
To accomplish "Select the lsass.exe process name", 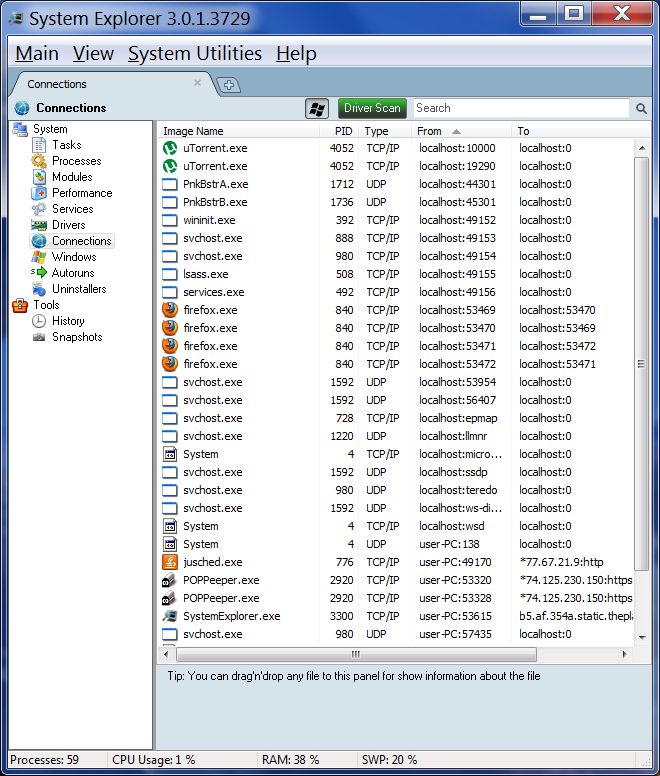I will click(206, 274).
